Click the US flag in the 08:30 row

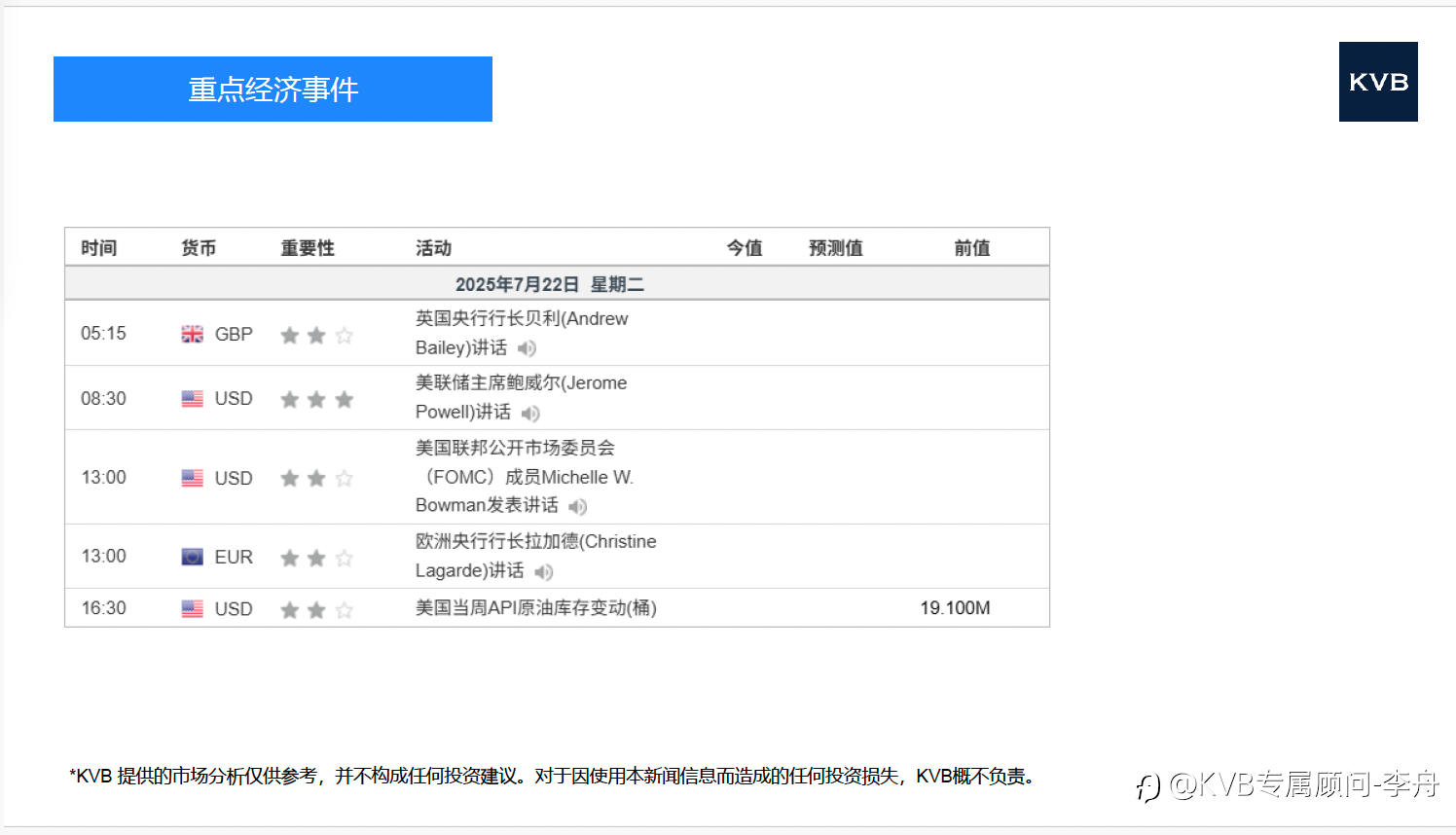click(x=193, y=399)
